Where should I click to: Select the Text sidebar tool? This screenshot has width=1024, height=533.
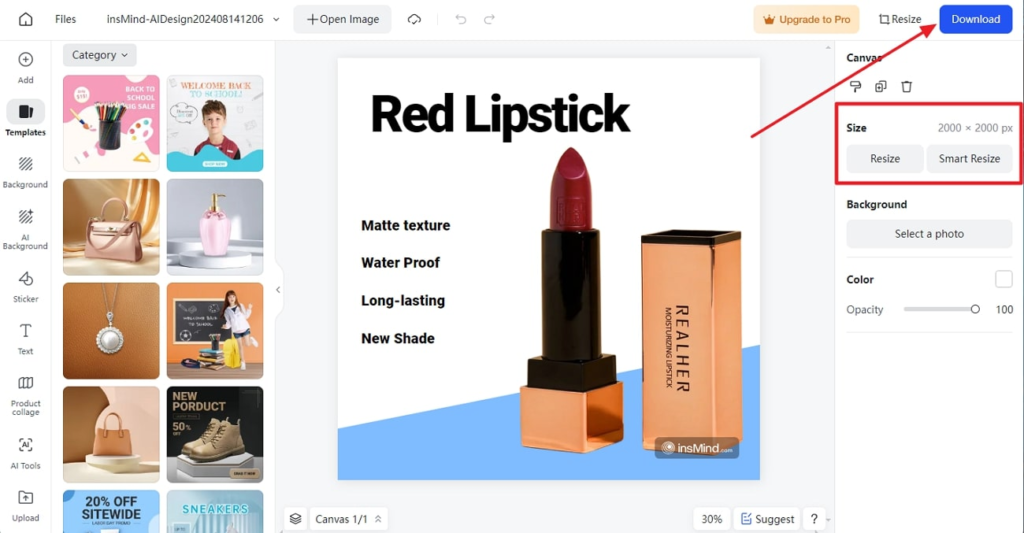point(25,338)
